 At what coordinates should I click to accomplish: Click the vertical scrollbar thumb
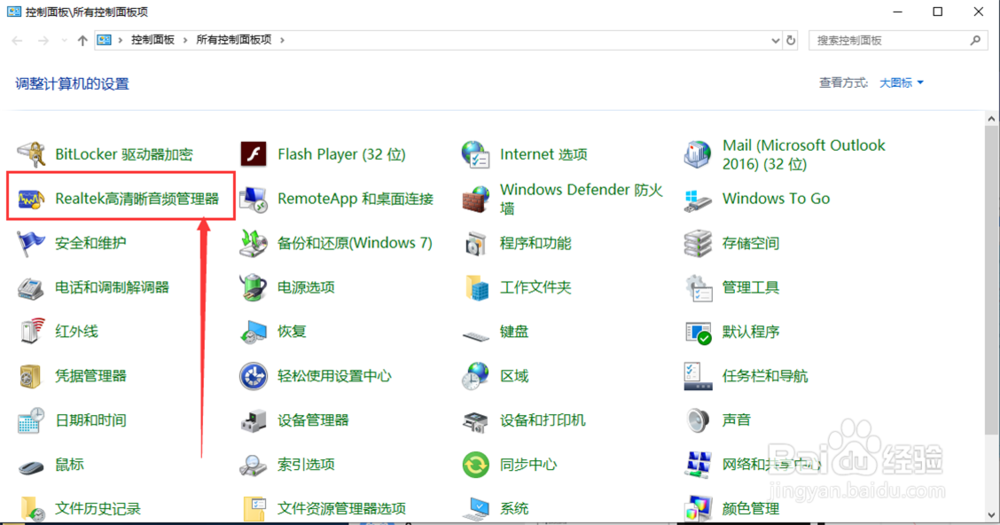992,281
